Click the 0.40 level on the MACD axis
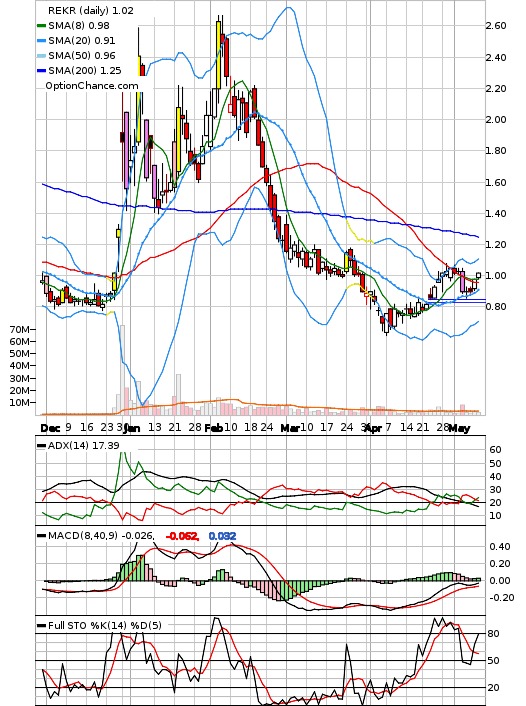This screenshot has height=706, width=526. click(500, 547)
